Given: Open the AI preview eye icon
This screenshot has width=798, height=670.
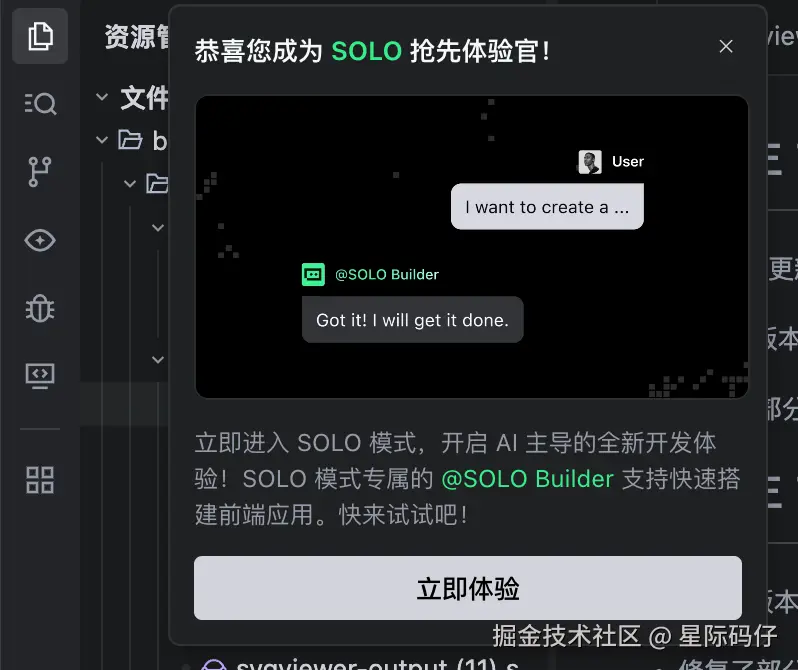Looking at the screenshot, I should click(40, 240).
